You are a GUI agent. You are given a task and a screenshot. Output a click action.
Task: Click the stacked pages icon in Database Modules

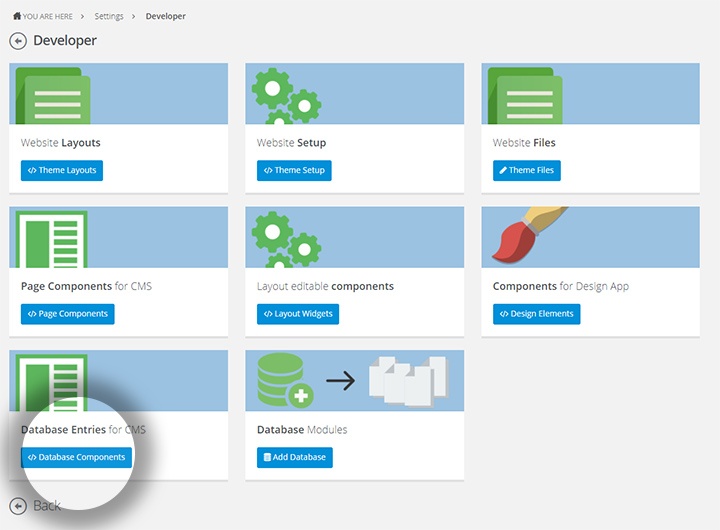(x=409, y=381)
